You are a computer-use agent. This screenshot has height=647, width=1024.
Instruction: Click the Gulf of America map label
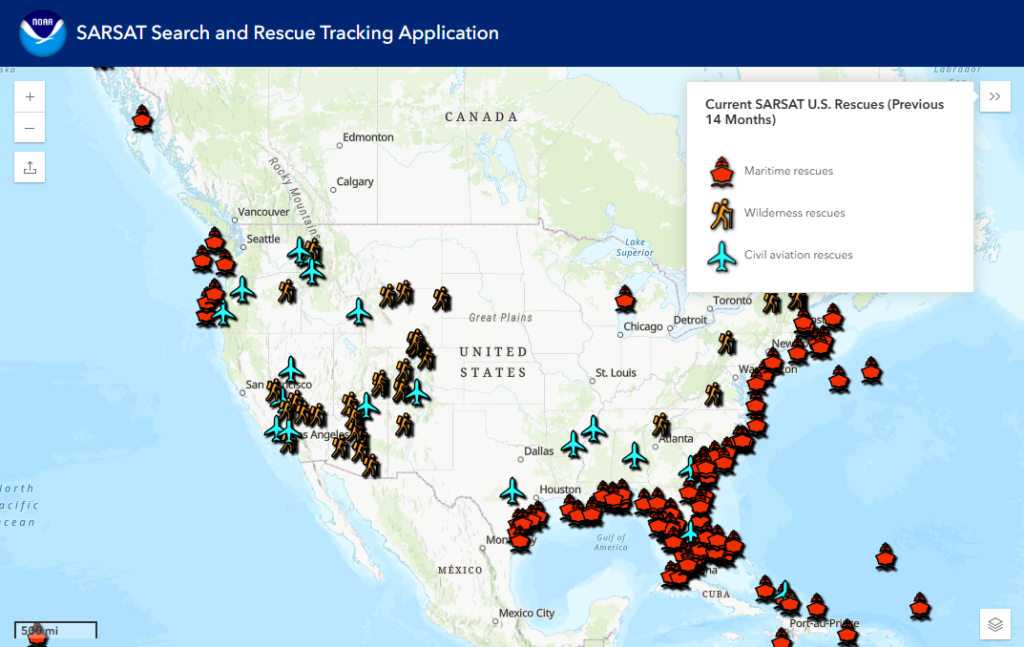pos(611,543)
